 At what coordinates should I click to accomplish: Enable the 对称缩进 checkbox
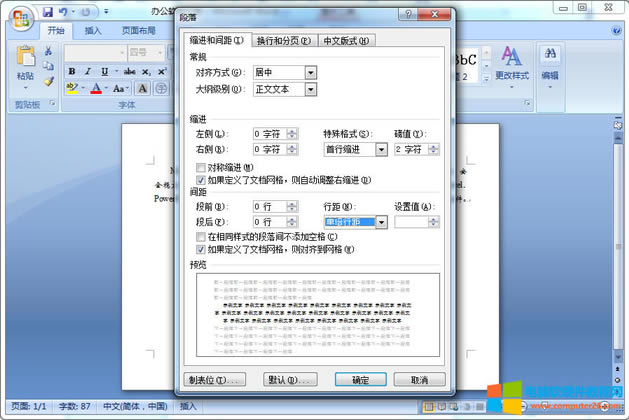(201, 167)
